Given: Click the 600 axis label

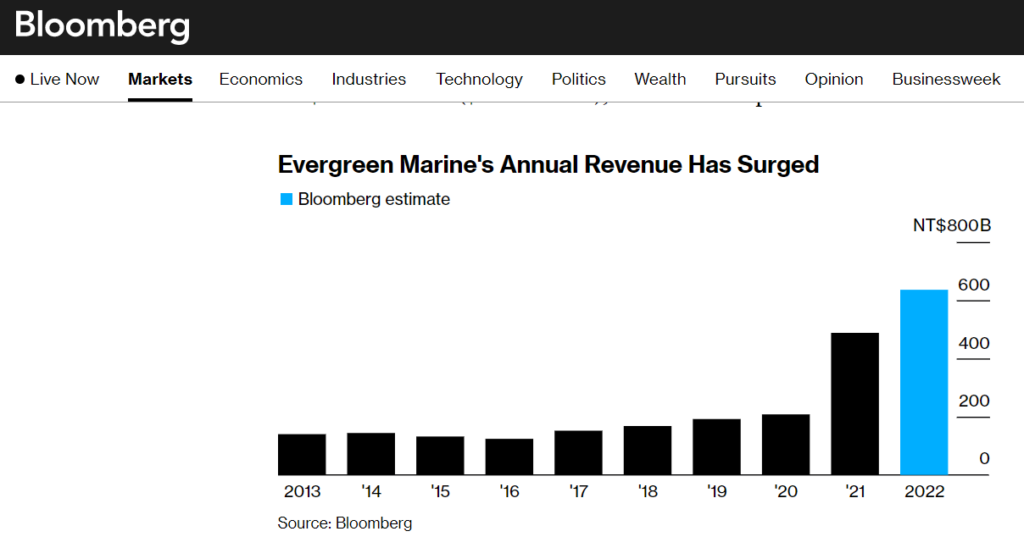Looking at the screenshot, I should [x=974, y=285].
